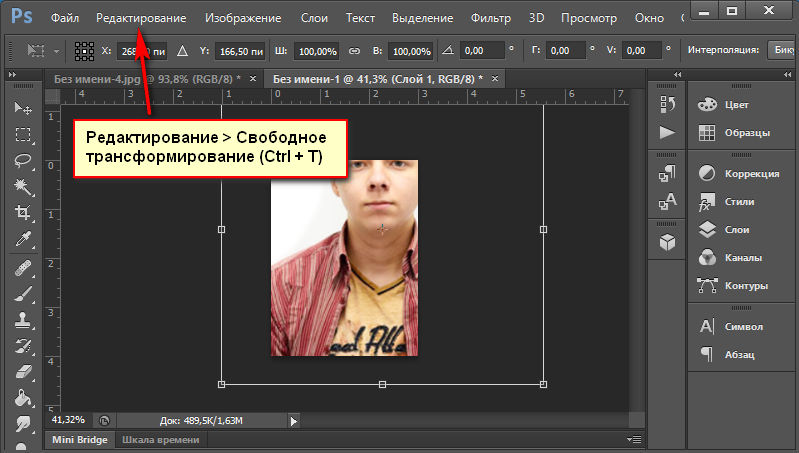Toggle relative positioning triangle icon for reference point
Screen dimensions: 799x453
pyautogui.click(x=182, y=50)
